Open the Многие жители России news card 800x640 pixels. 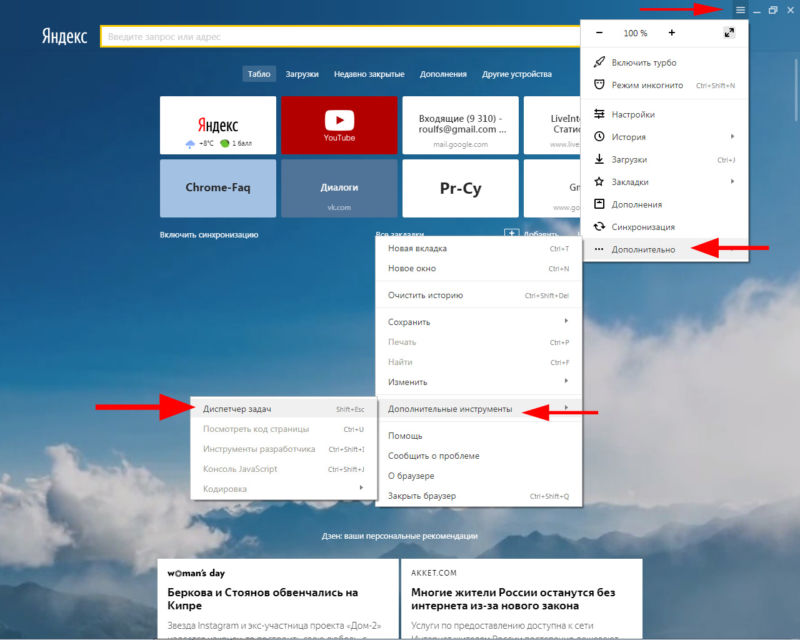click(521, 599)
